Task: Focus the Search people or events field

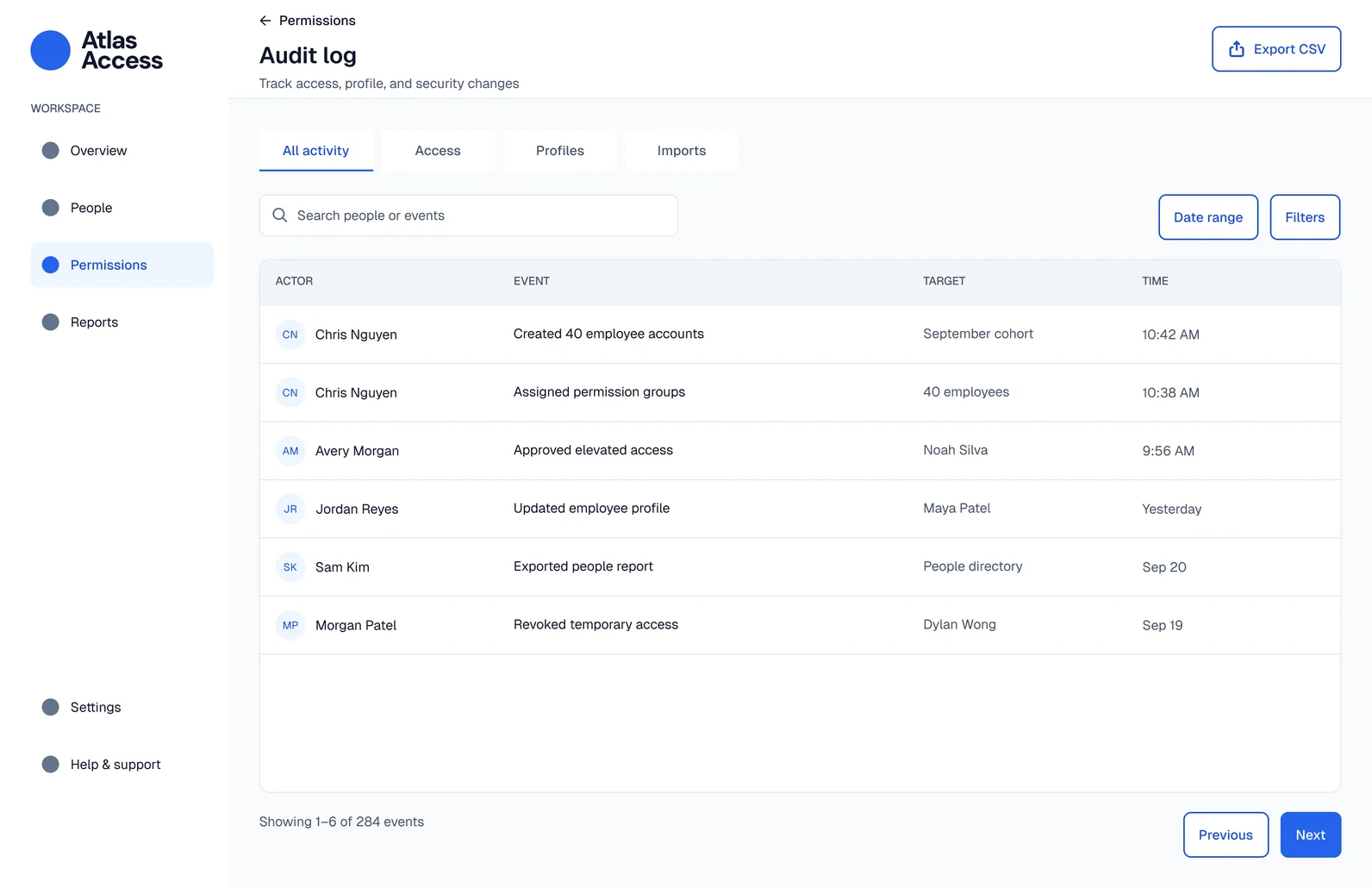Action: click(469, 216)
